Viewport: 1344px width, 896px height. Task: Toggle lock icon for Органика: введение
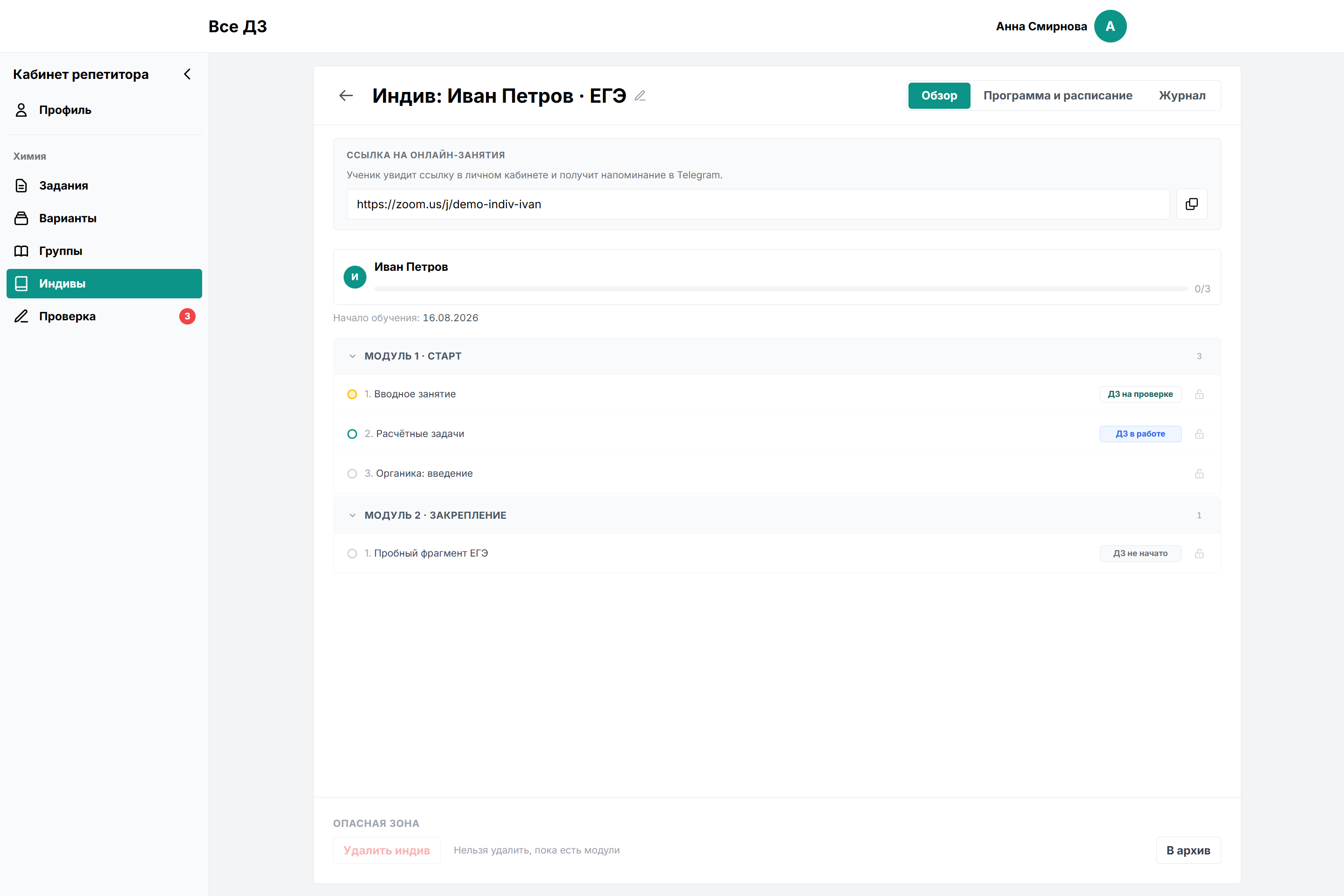(x=1199, y=474)
